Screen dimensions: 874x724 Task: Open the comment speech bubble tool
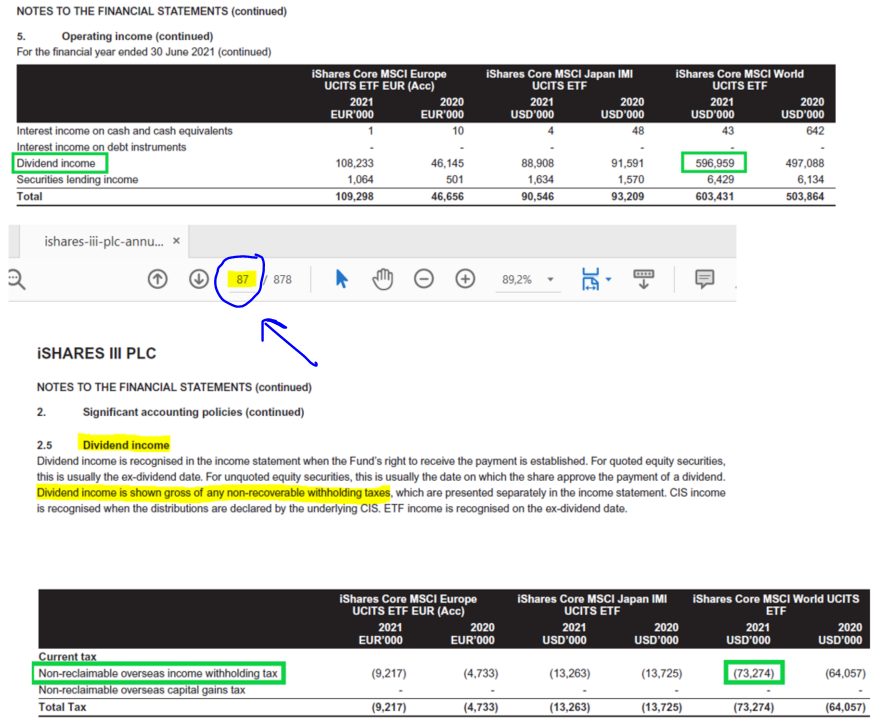coord(705,279)
